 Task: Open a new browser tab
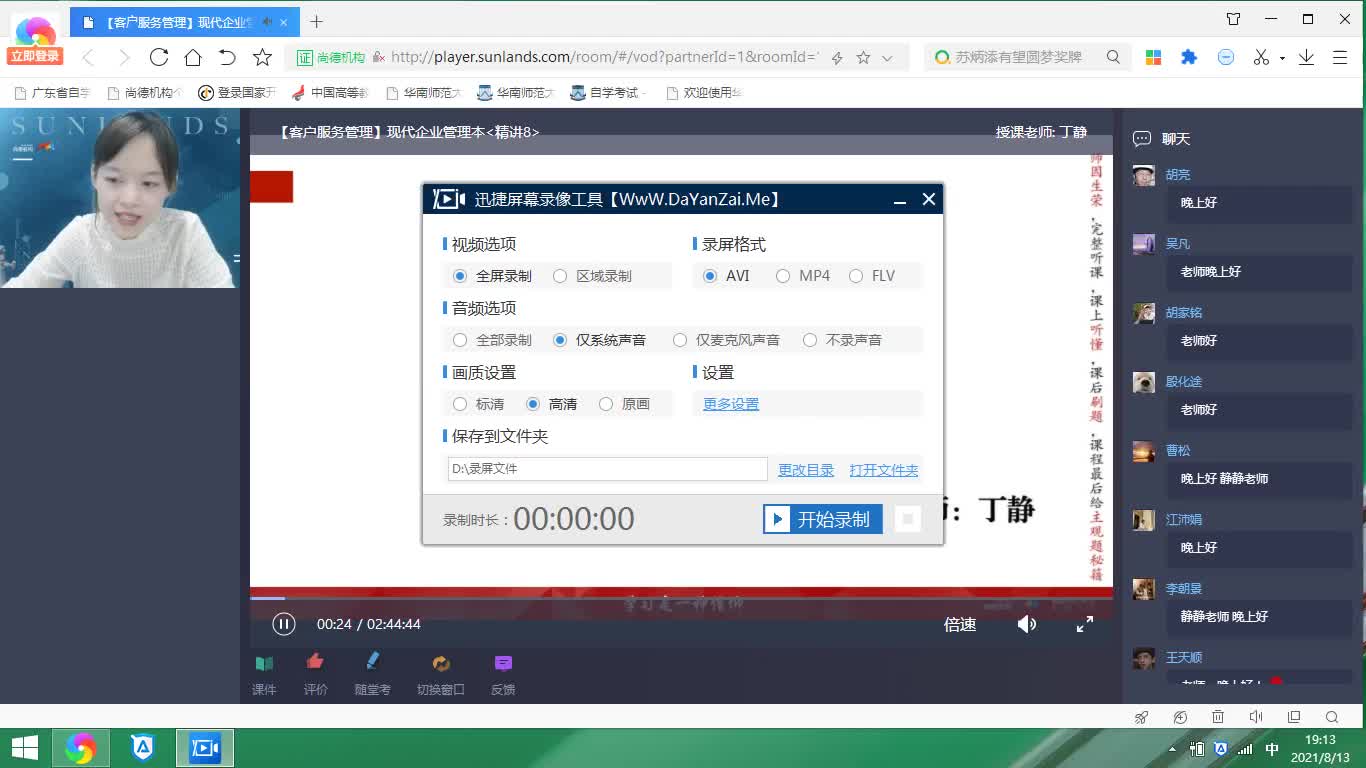316,21
